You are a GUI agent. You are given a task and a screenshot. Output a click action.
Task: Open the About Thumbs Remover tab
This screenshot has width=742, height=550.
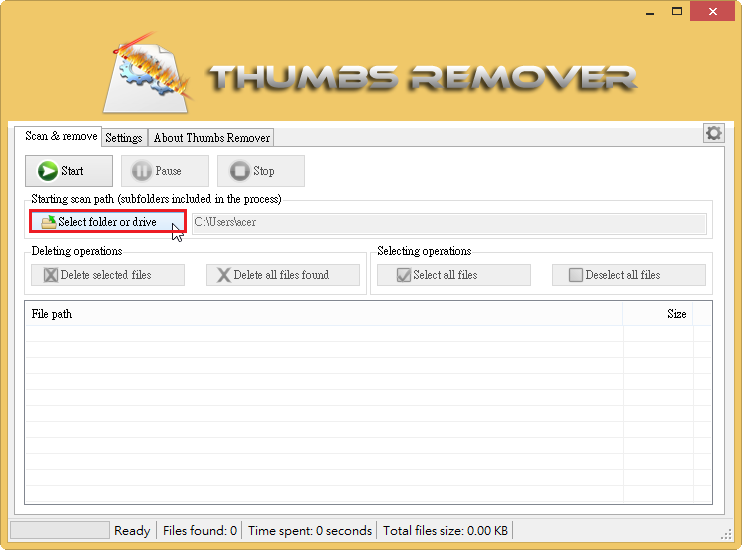point(211,138)
